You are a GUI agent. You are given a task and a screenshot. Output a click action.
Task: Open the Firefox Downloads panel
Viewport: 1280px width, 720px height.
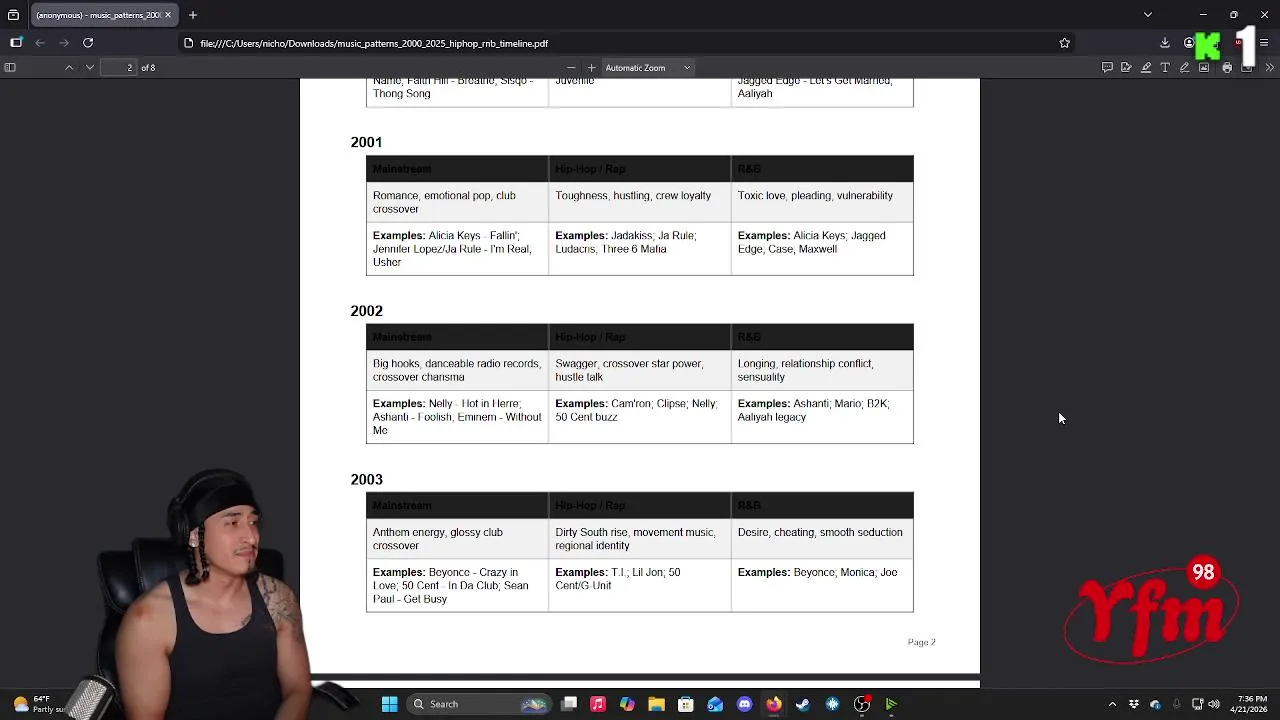click(1165, 43)
